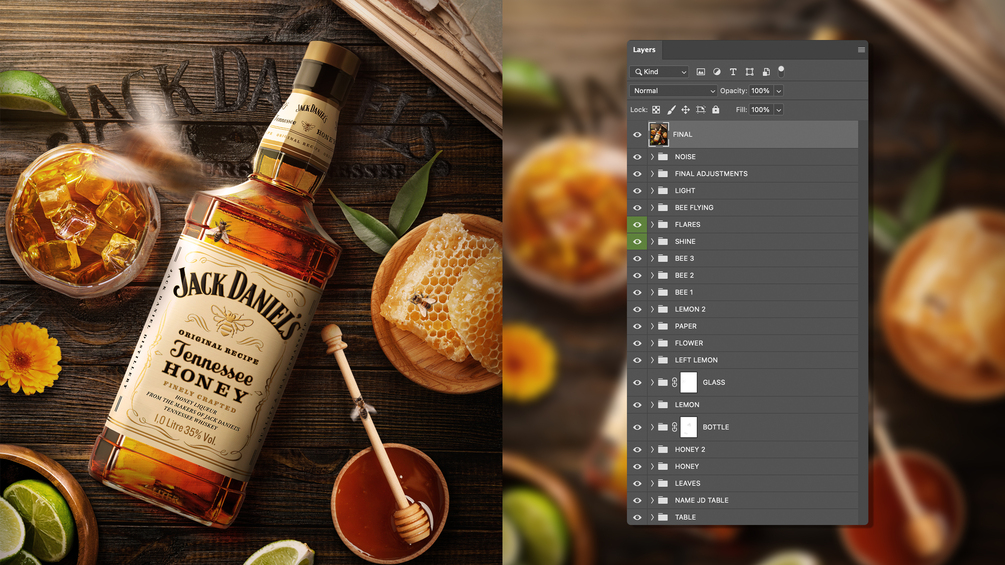Screen dimensions: 1005x565
Task: Toggle the SHINE group eye icon
Action: [x=637, y=242]
